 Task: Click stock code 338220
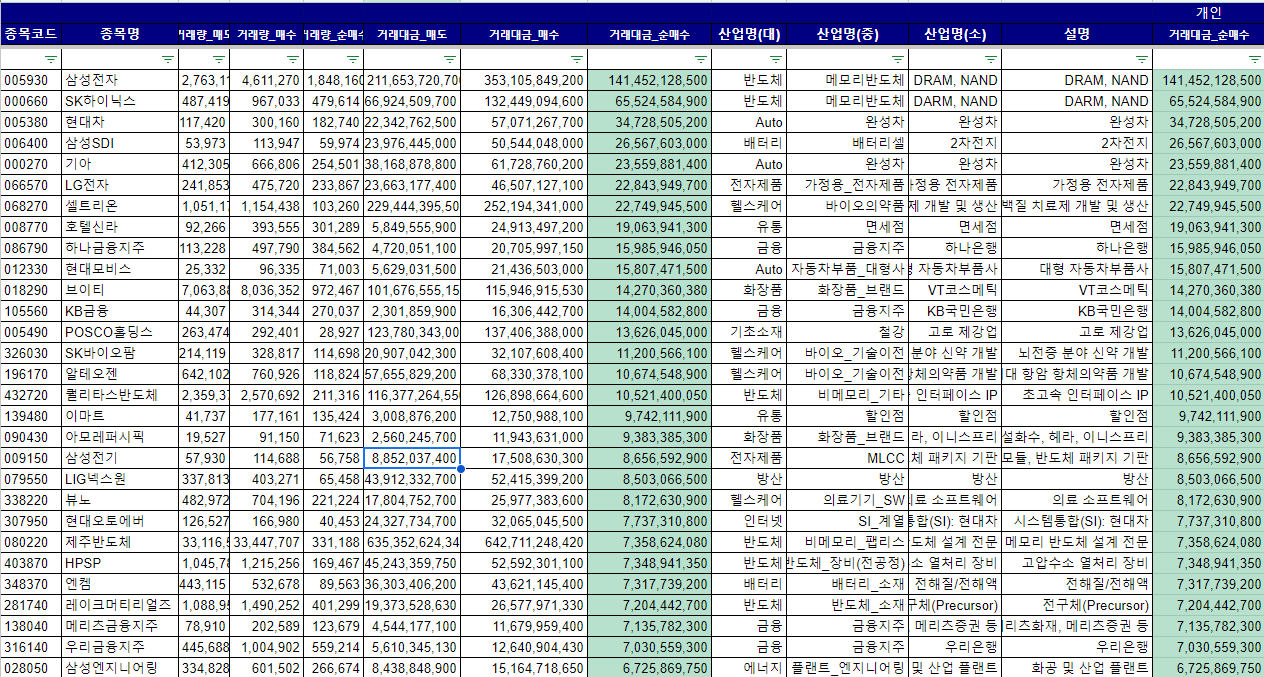click(x=31, y=500)
